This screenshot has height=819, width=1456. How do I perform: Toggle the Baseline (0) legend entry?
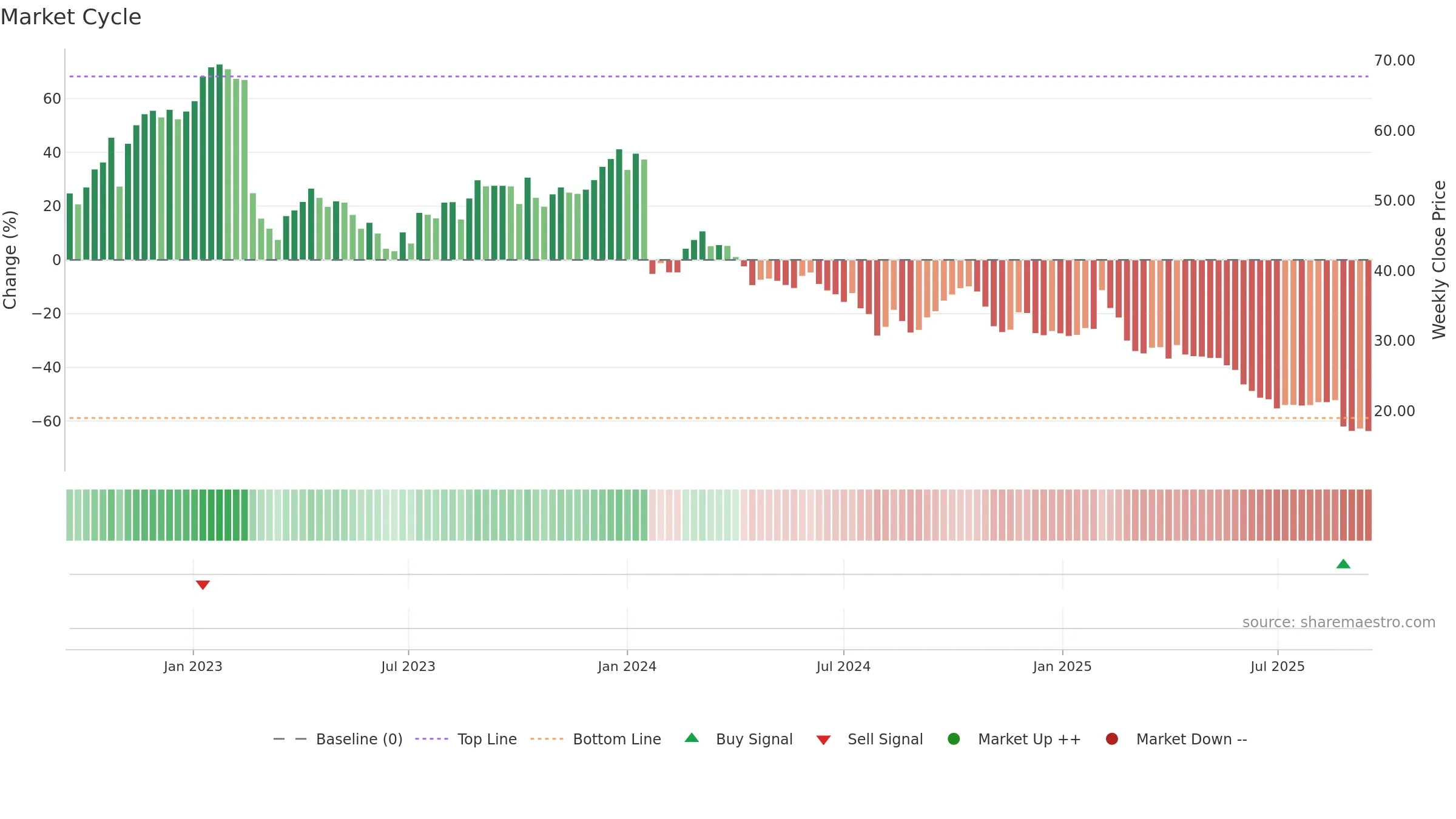tap(338, 739)
